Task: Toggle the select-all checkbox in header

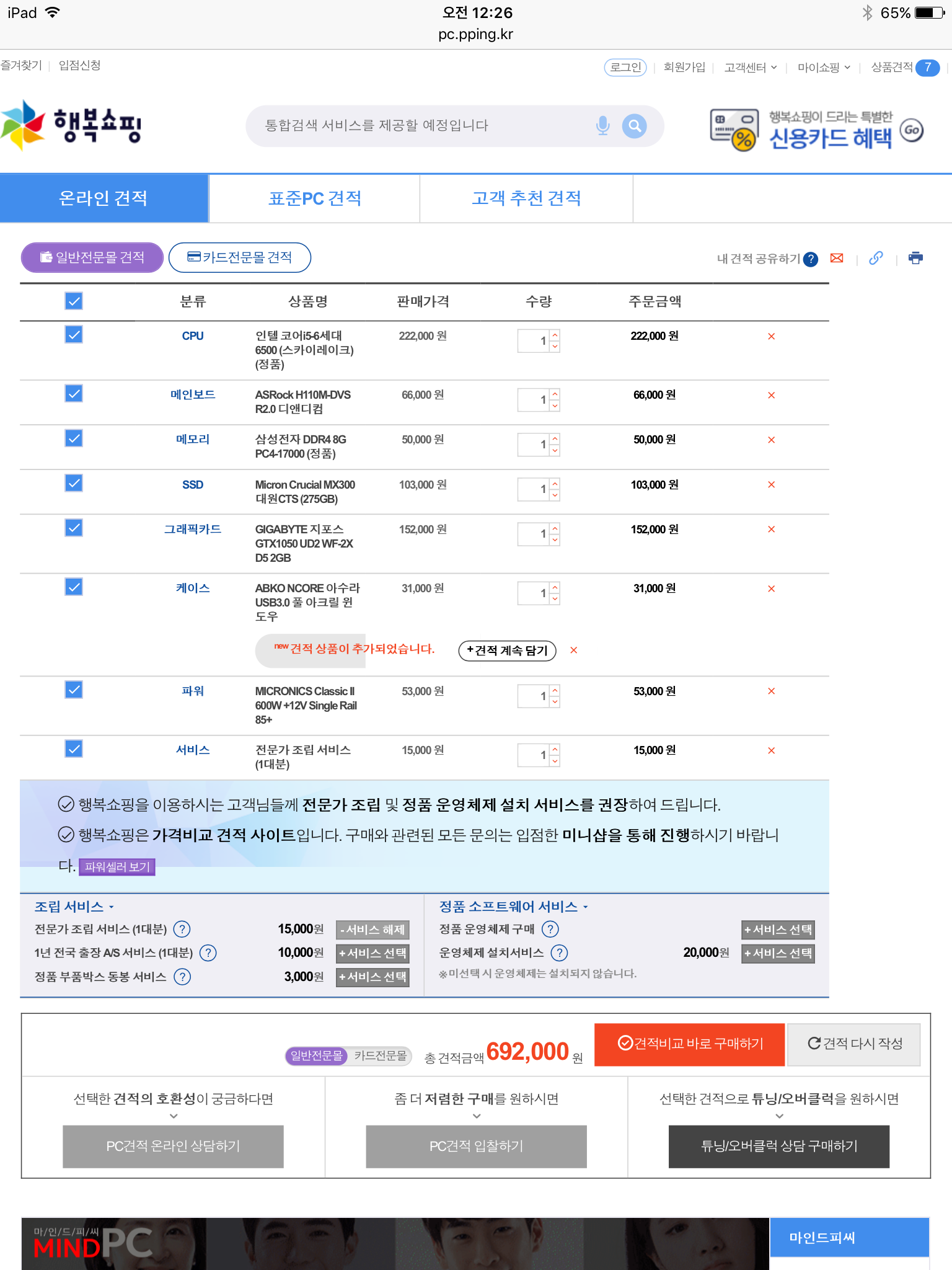Action: point(74,301)
